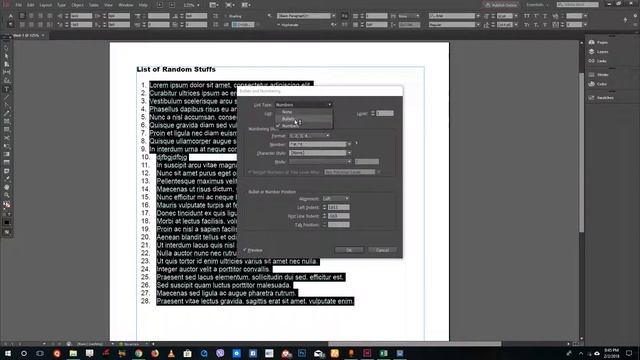640x360 pixels.
Task: Click Cancel in Bullets and Numbering dialog
Action: coord(382,250)
